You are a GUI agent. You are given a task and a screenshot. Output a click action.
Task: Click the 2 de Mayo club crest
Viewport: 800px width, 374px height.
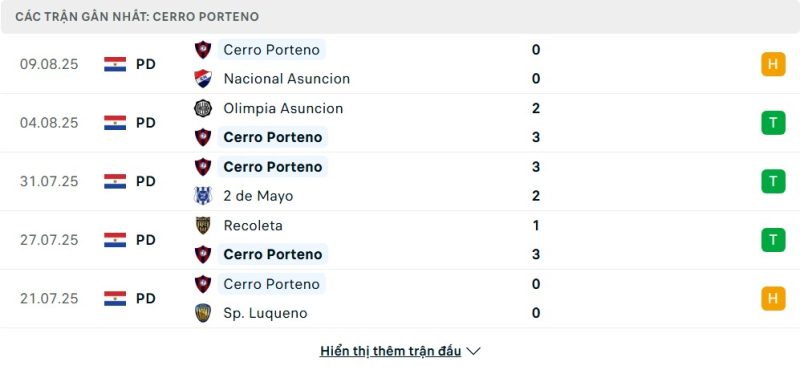(x=203, y=196)
